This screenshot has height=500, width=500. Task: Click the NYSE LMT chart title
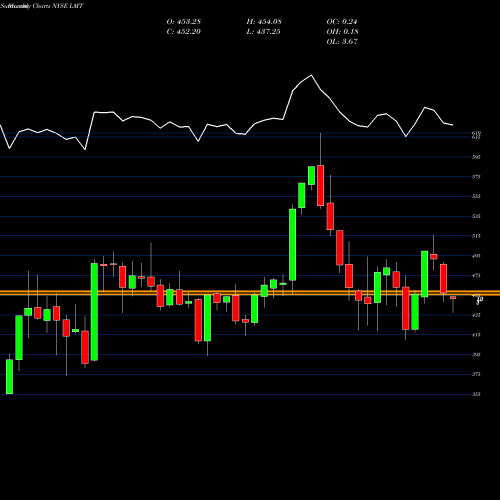coord(42,6)
